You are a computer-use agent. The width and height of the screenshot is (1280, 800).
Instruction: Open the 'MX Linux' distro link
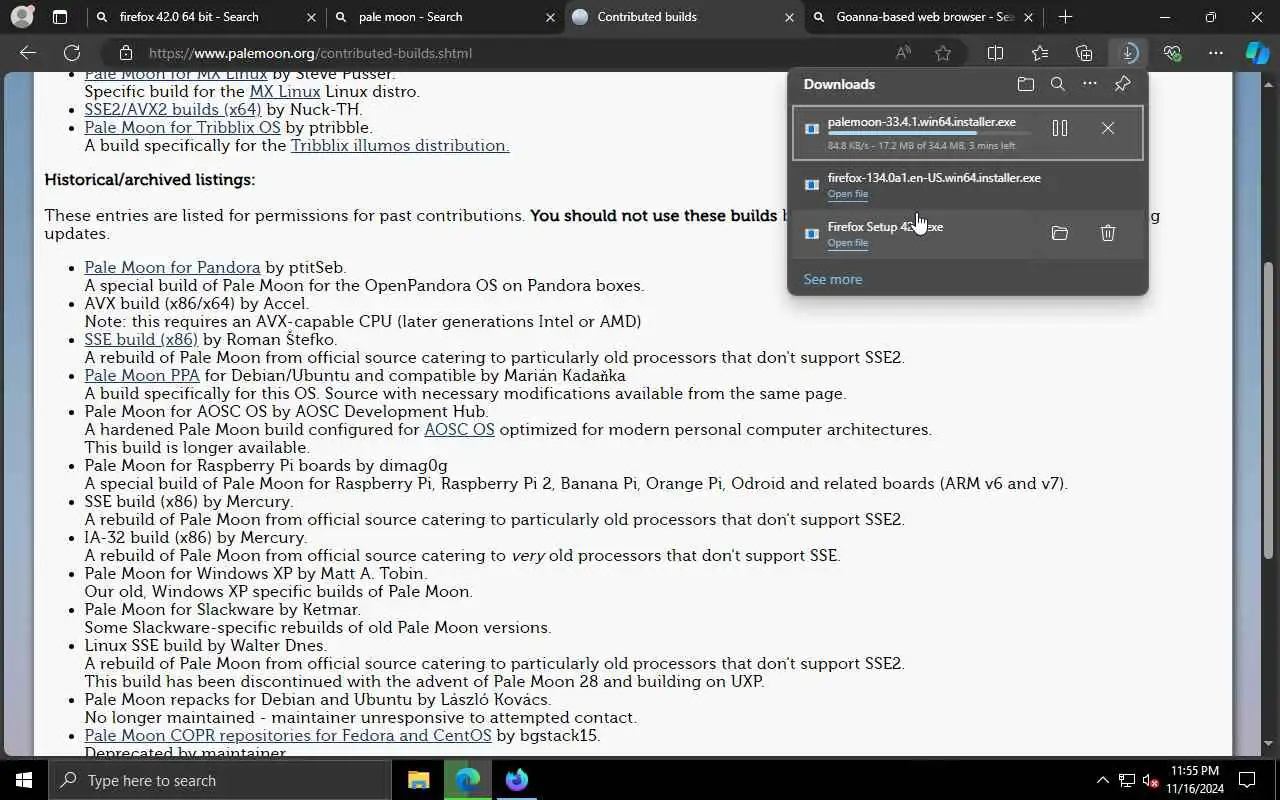coord(285,91)
